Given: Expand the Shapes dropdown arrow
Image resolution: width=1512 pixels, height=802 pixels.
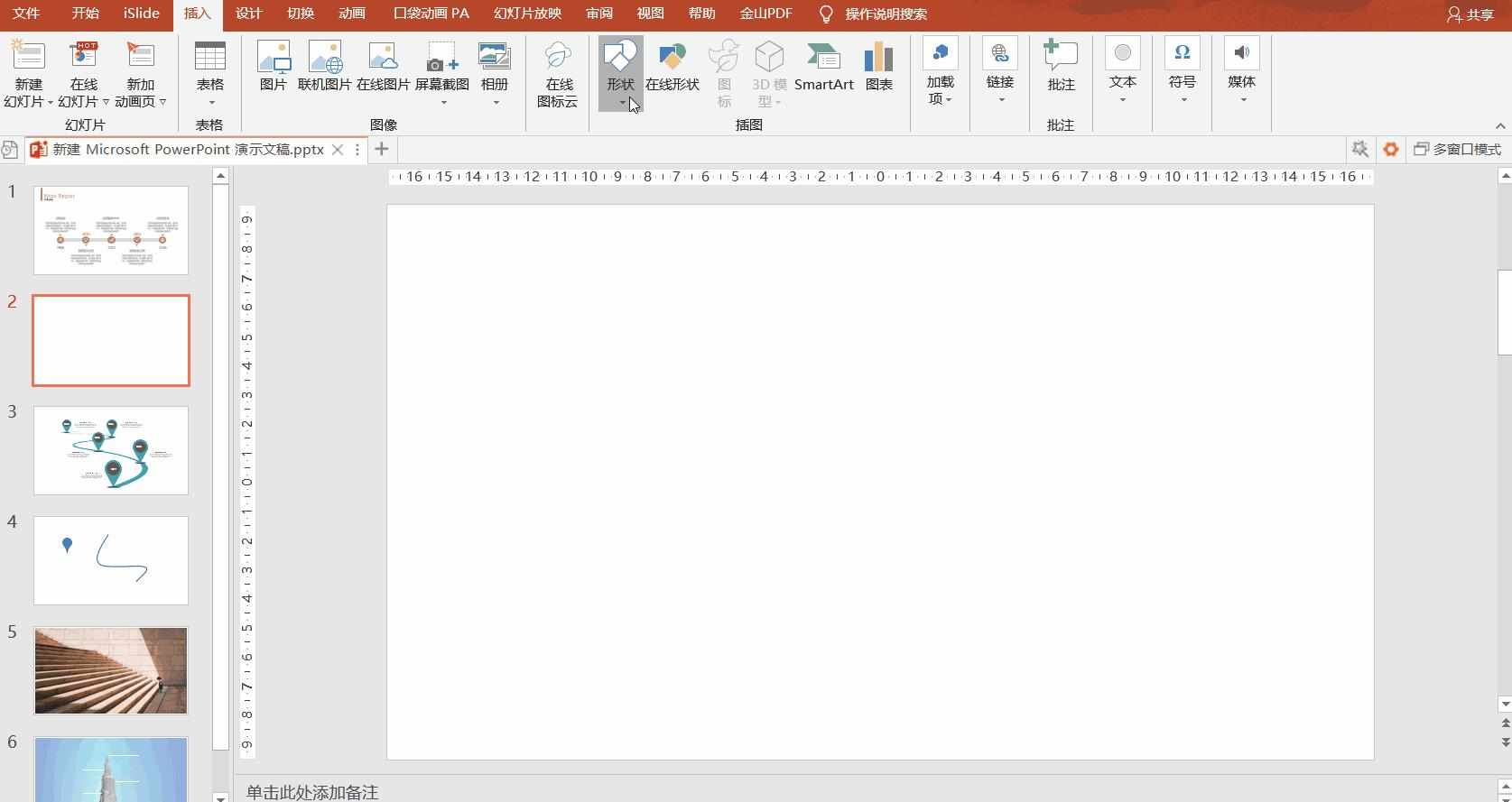Looking at the screenshot, I should [x=622, y=103].
